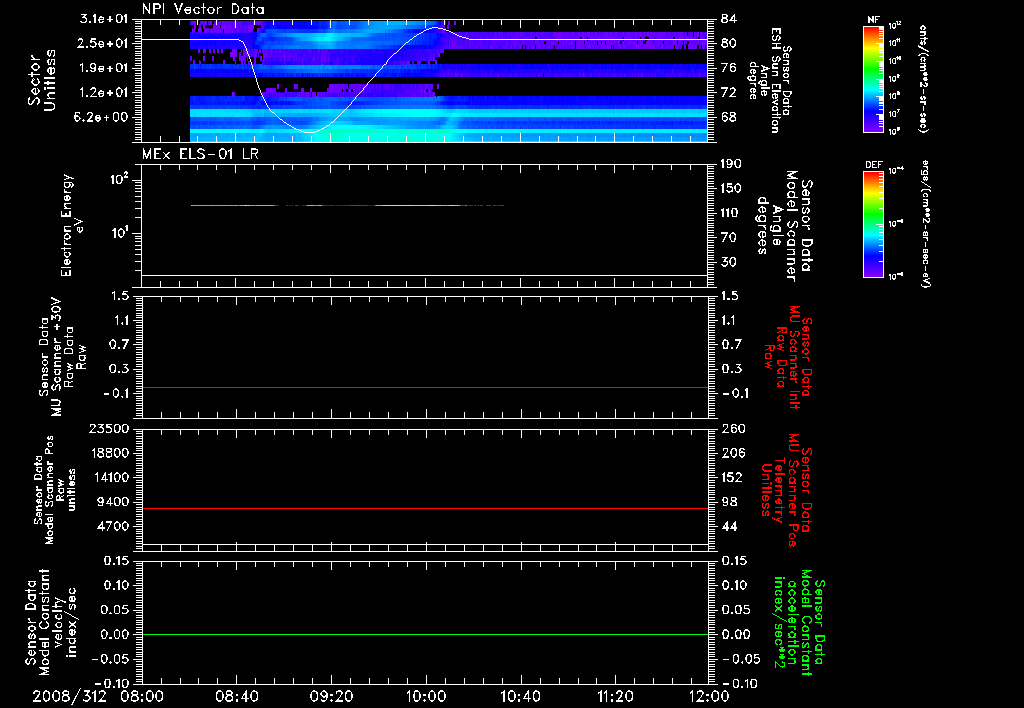Click the red trace in MU Scanner +30V panel
The width and height of the screenshot is (1024, 708).
425,388
